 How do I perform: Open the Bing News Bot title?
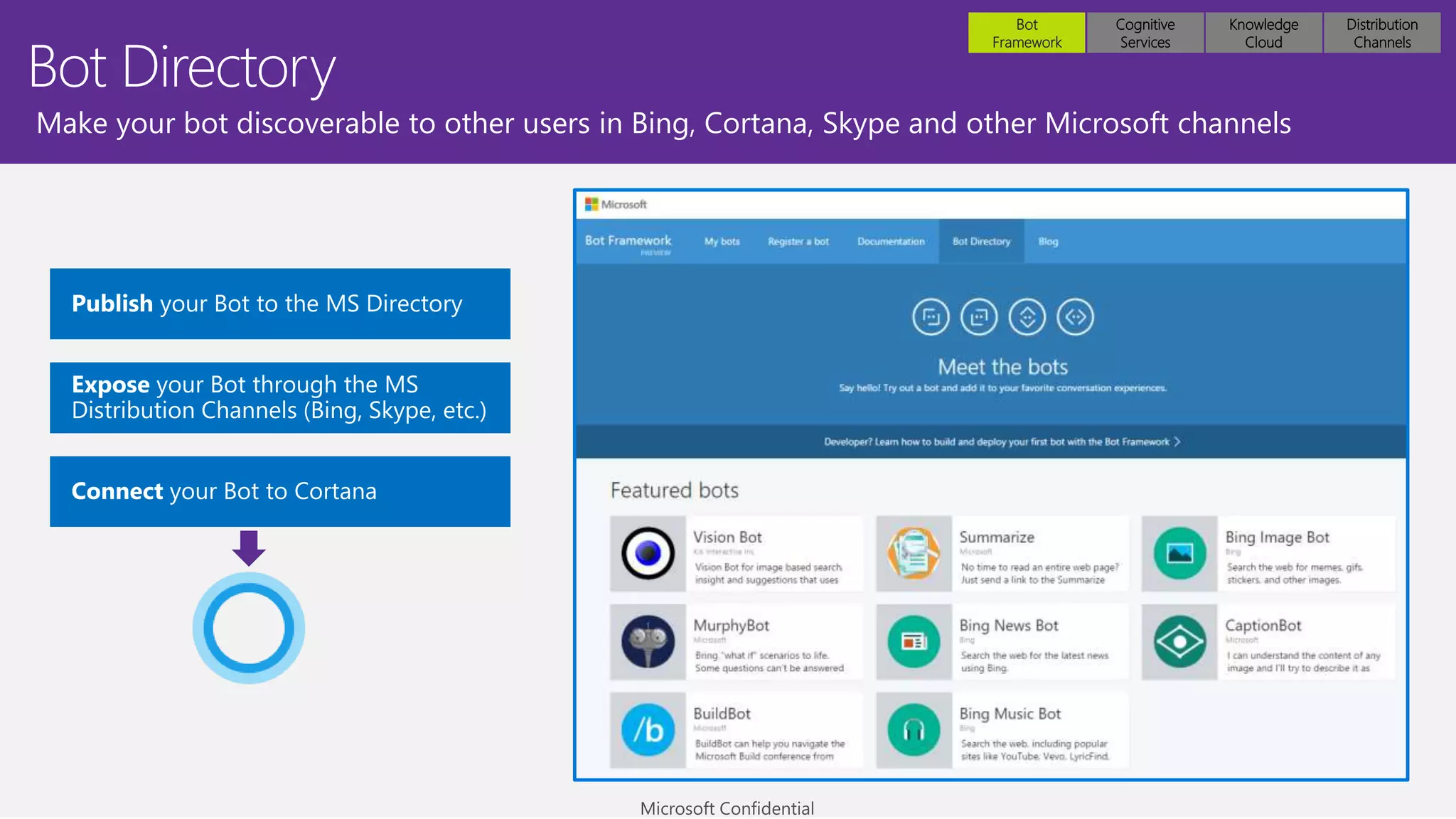coord(1009,626)
